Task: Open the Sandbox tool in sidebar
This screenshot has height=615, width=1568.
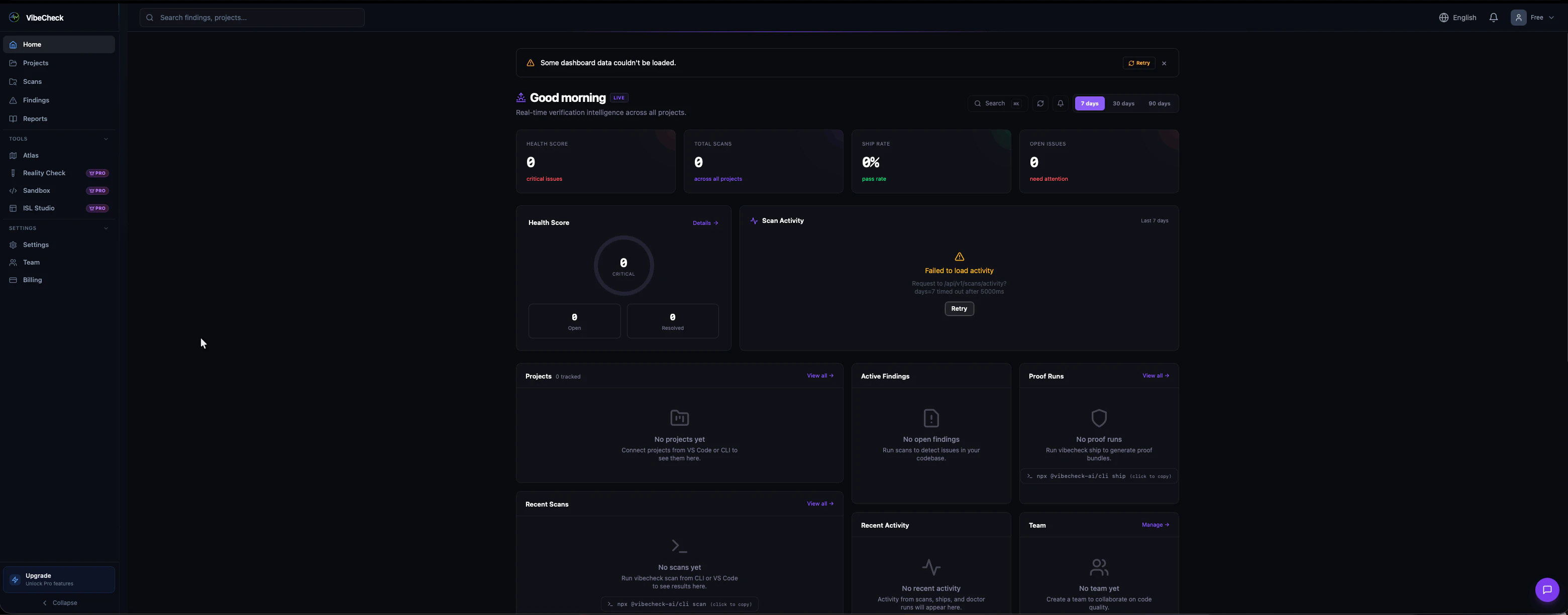Action: pos(37,190)
